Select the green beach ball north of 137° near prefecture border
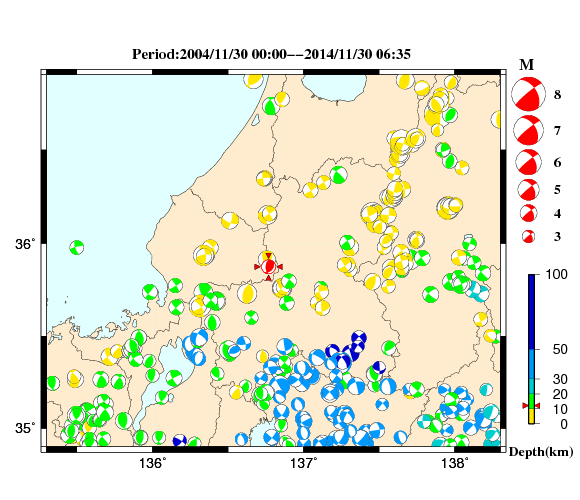This screenshot has width=580, height=500. 338,175
